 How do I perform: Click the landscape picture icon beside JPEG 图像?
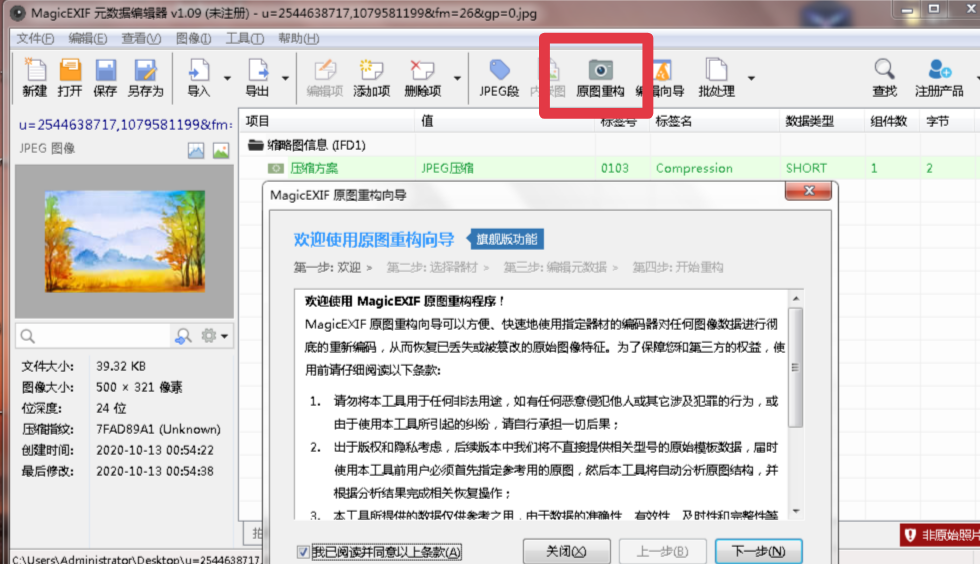[x=221, y=150]
